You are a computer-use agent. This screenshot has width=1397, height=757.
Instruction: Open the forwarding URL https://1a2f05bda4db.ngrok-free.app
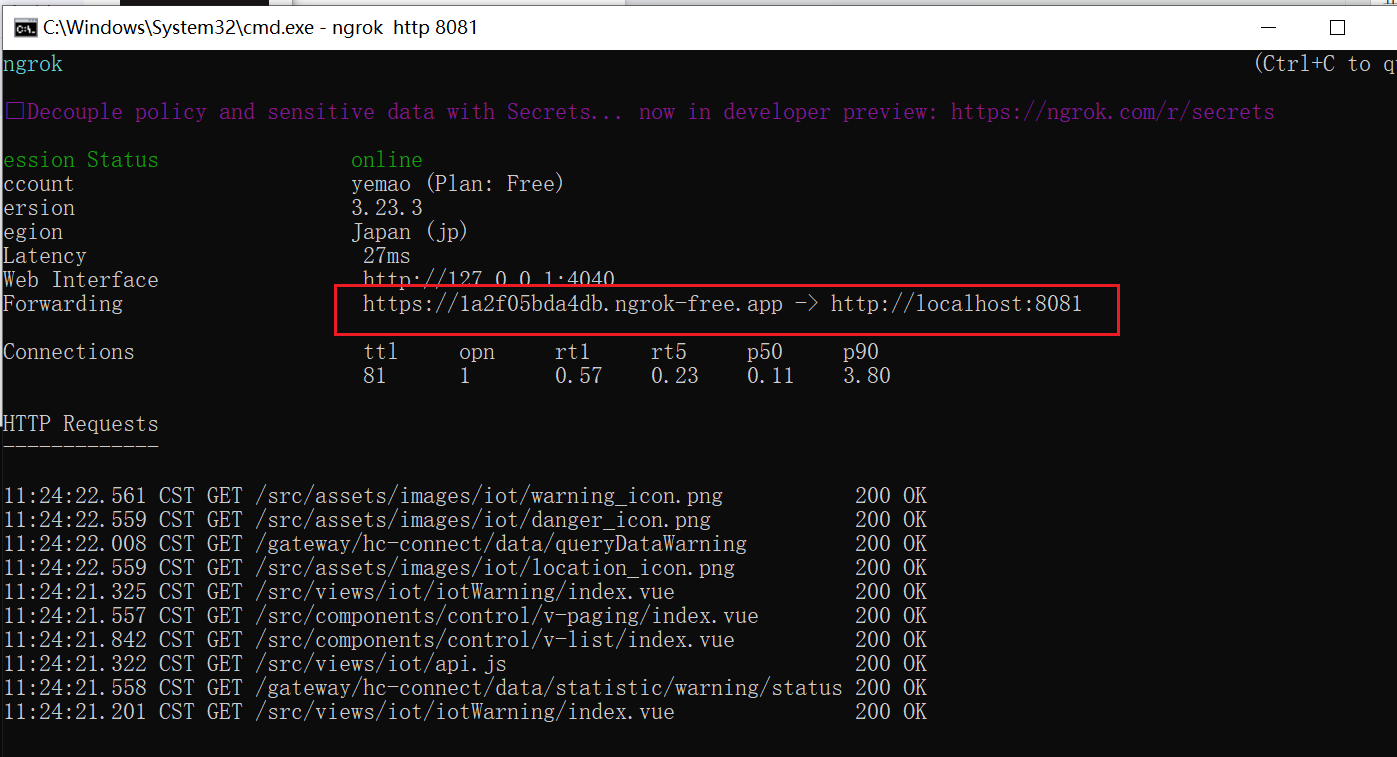573,304
